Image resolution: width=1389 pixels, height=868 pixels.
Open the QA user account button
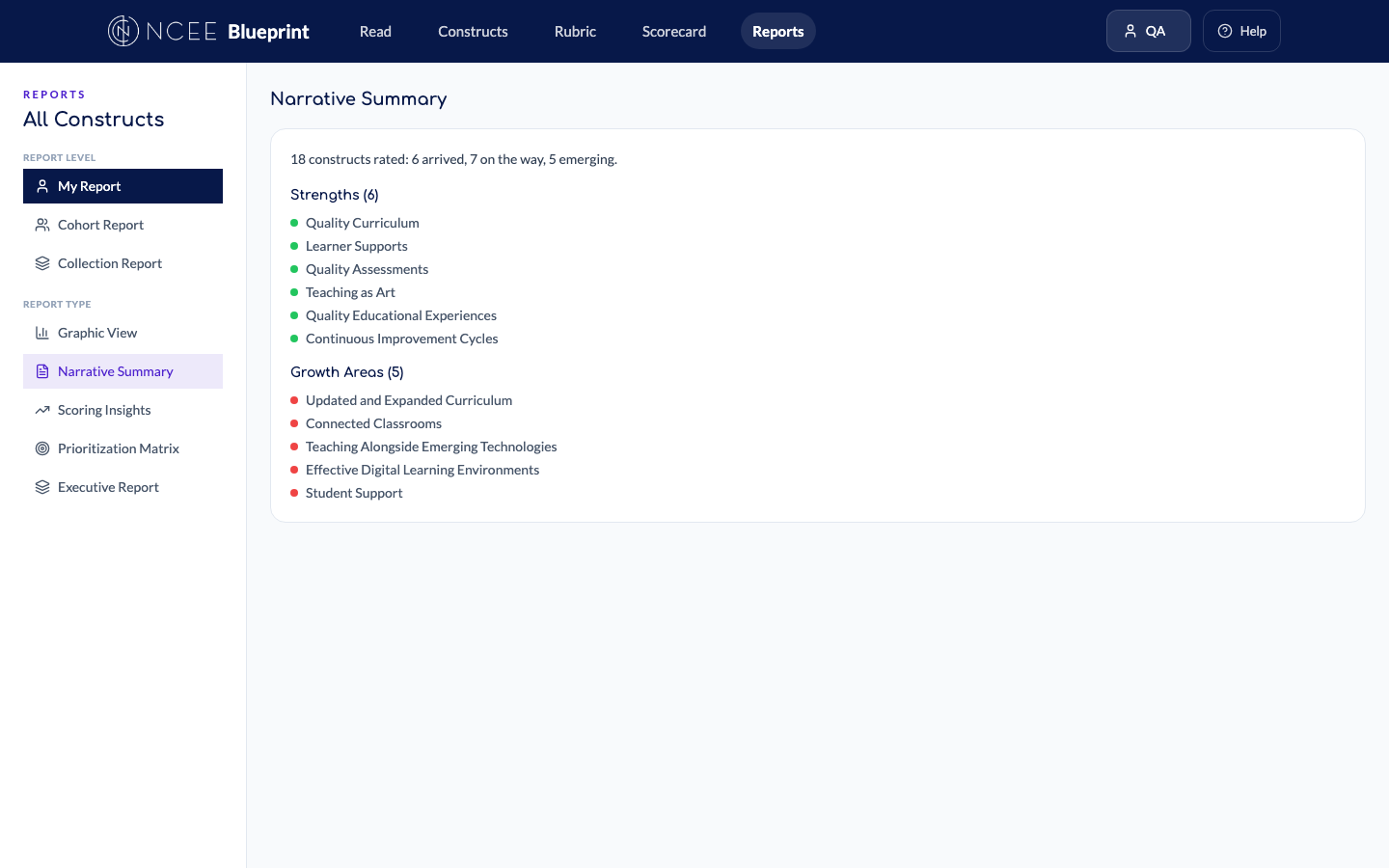(1148, 31)
